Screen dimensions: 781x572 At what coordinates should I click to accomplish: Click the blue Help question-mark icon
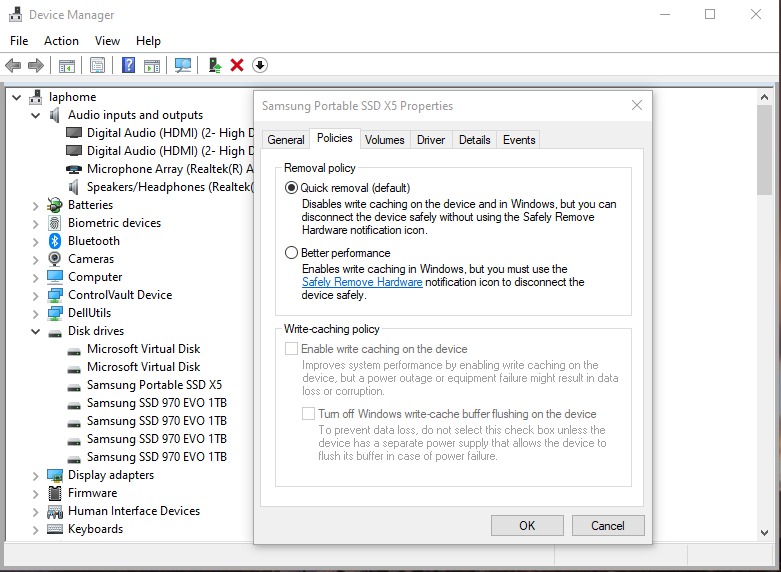click(x=129, y=65)
